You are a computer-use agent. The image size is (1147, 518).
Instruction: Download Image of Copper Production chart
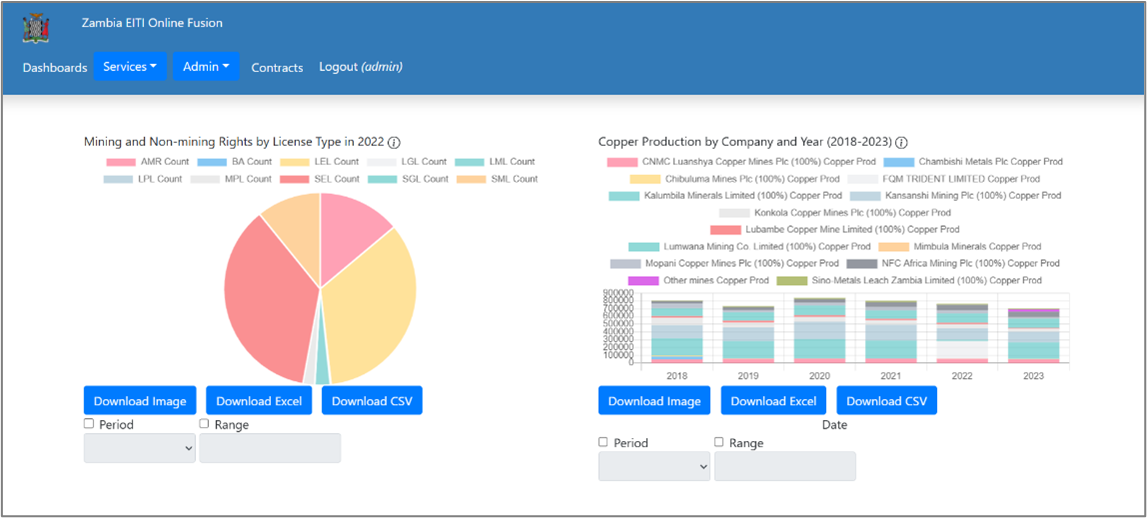point(655,401)
